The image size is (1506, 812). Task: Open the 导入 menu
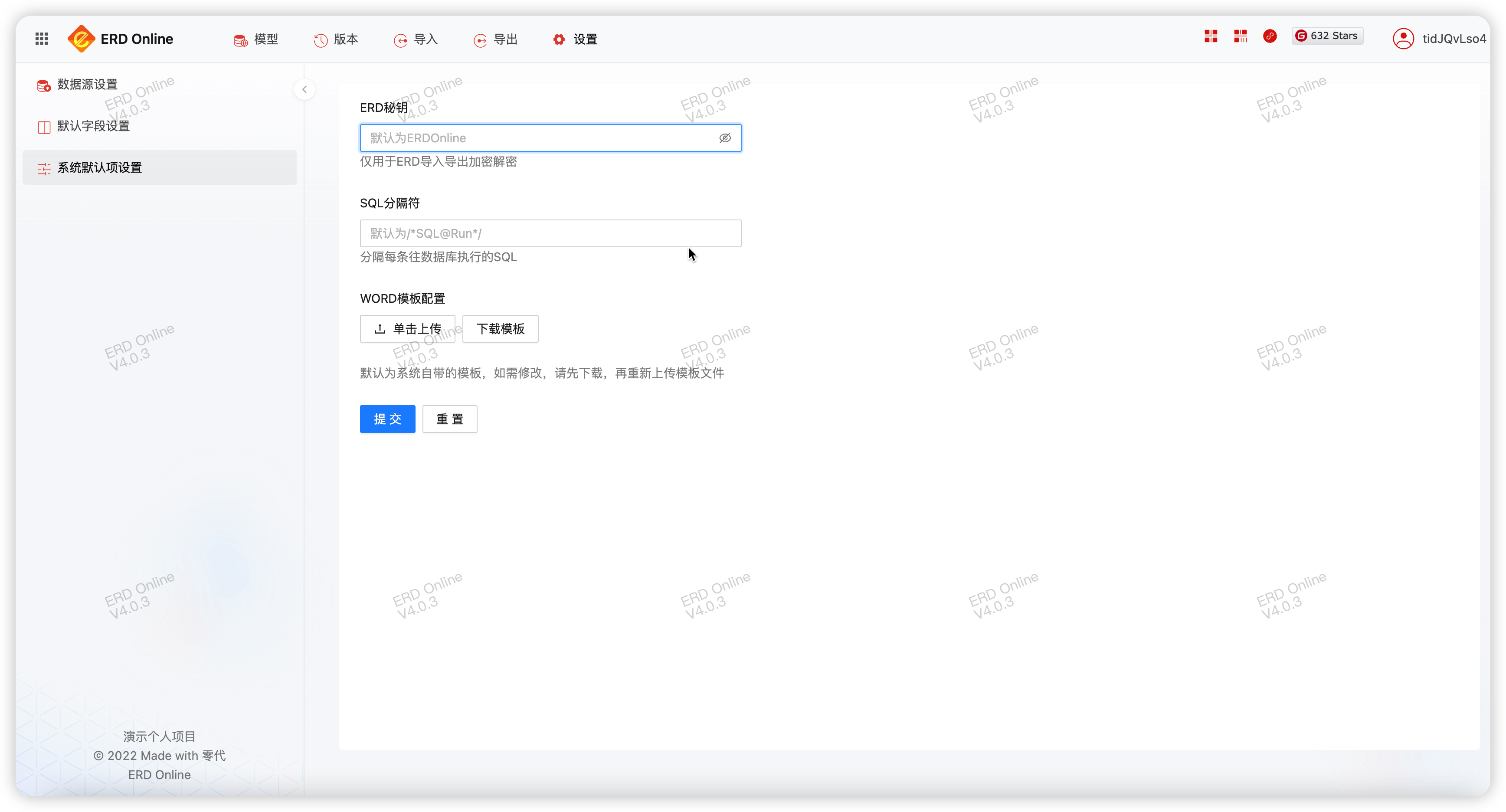coord(416,39)
